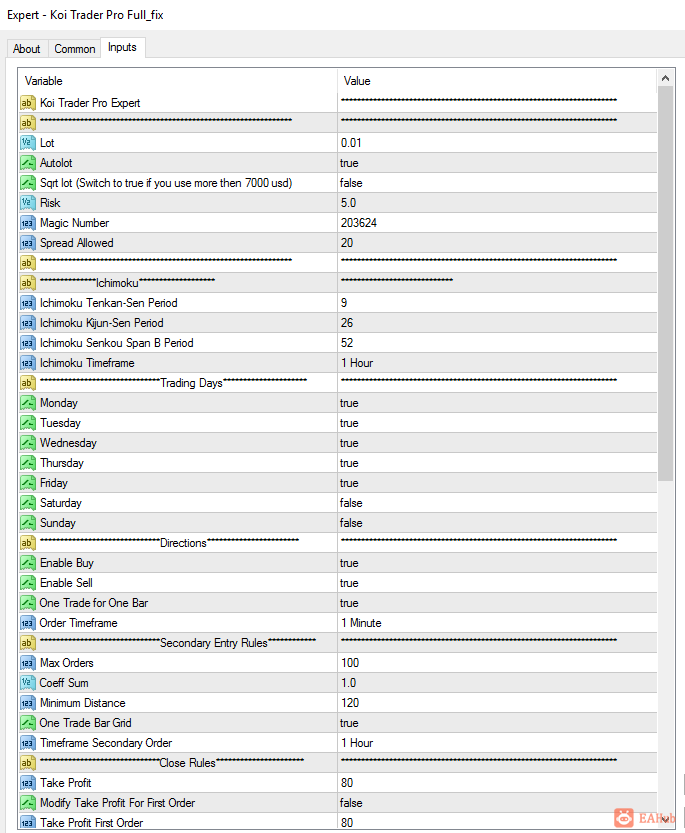Viewport: 685px width, 833px height.
Task: Click the integer icon beside Max Orders
Action: pyautogui.click(x=28, y=663)
